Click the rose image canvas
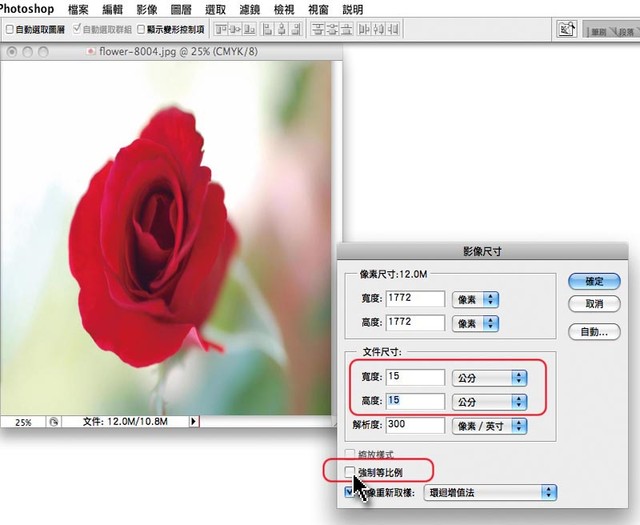640x525 pixels. pos(166,238)
